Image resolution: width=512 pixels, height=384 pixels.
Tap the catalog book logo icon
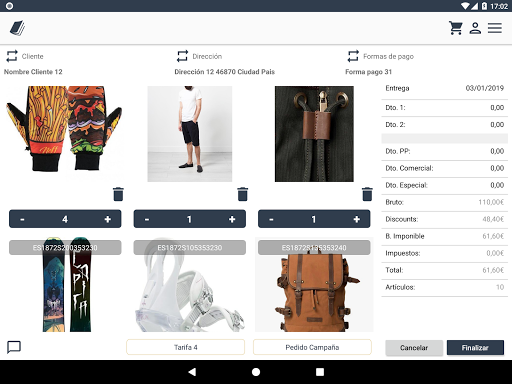coord(17,28)
